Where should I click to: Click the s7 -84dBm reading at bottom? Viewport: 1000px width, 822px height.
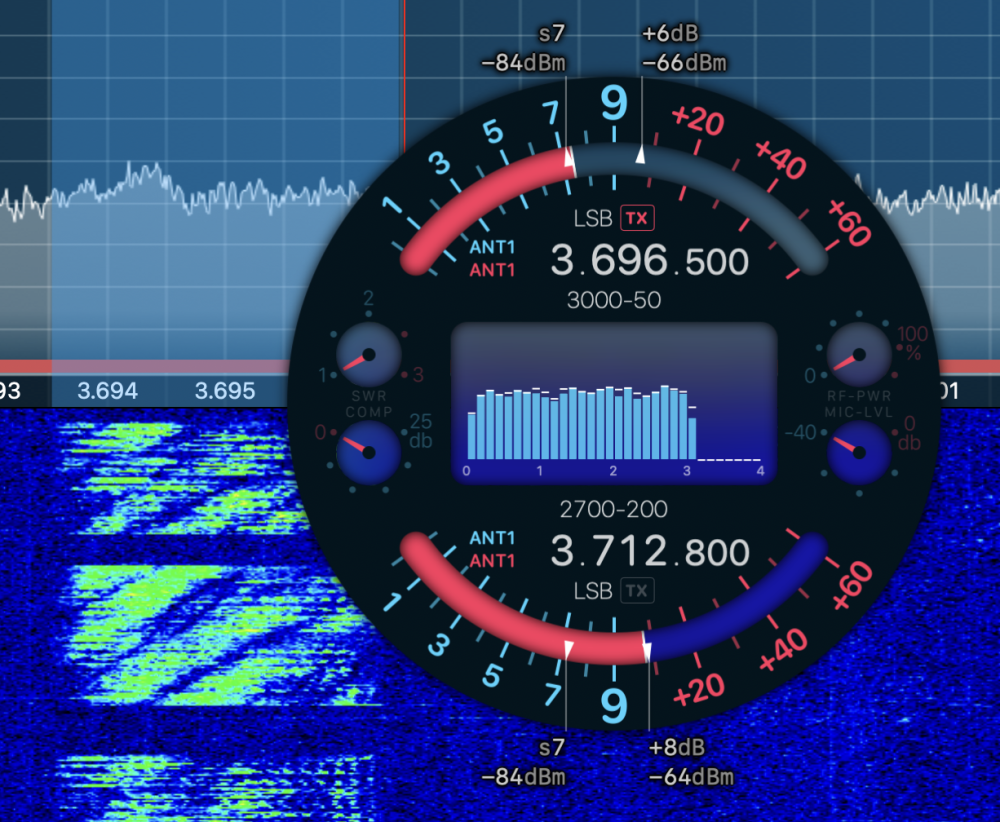(x=524, y=762)
